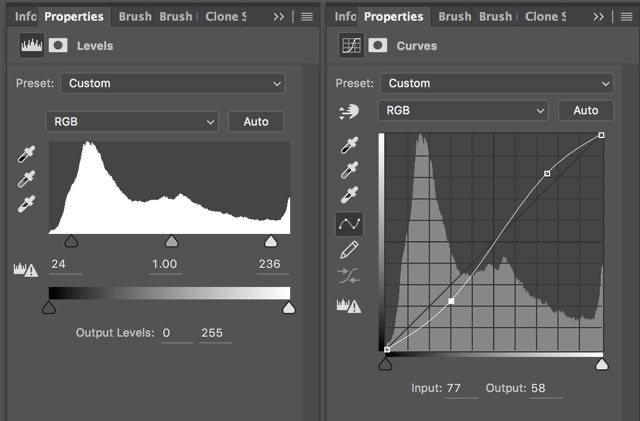The height and width of the screenshot is (421, 640).
Task: Toggle the edit-points curve mode button
Action: [x=349, y=224]
